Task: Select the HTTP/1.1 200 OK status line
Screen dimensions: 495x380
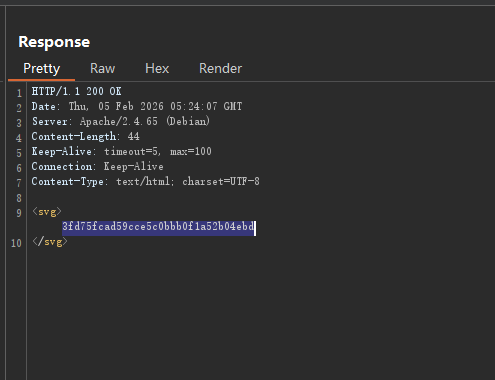Action: point(76,91)
